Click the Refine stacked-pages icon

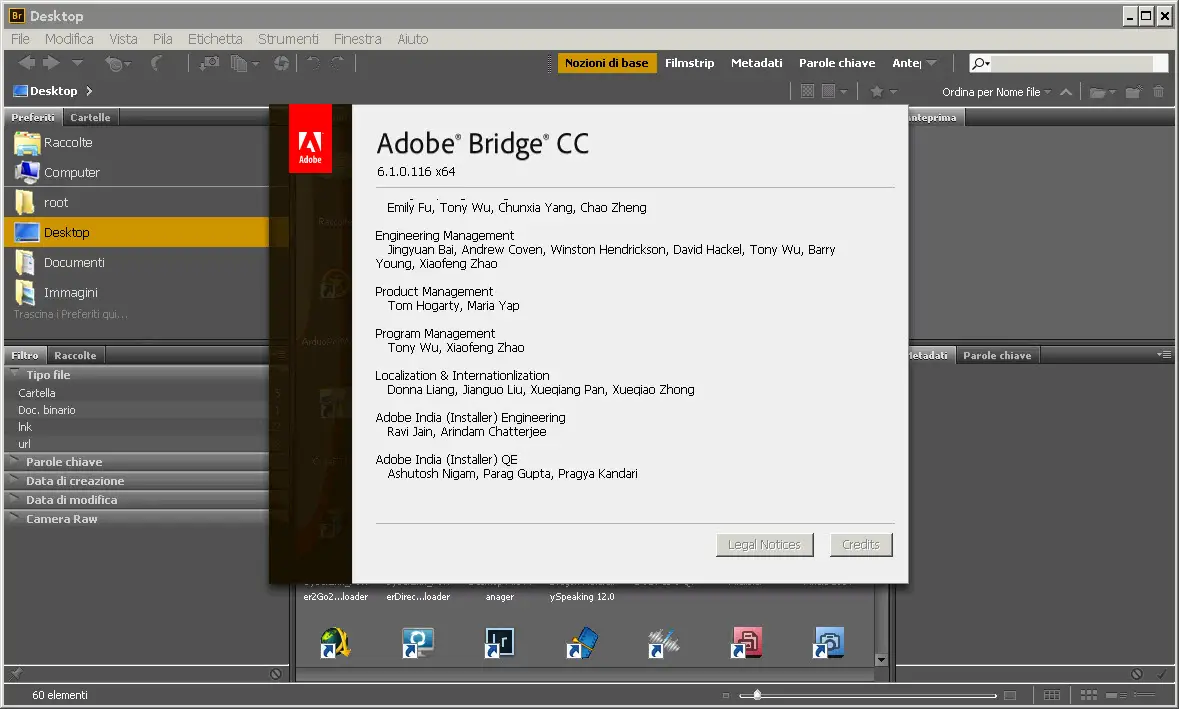click(x=239, y=64)
